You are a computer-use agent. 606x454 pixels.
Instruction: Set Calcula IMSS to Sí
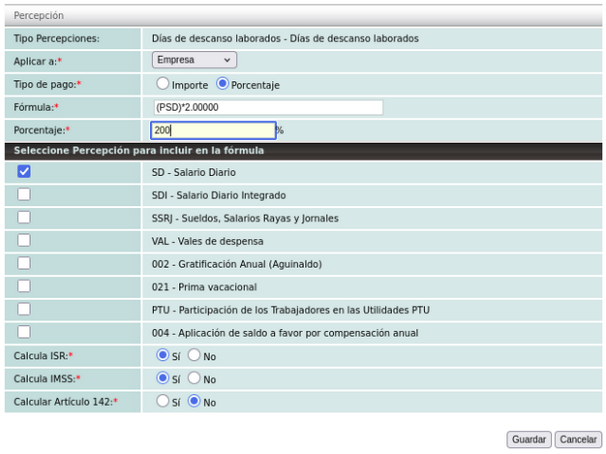click(162, 378)
